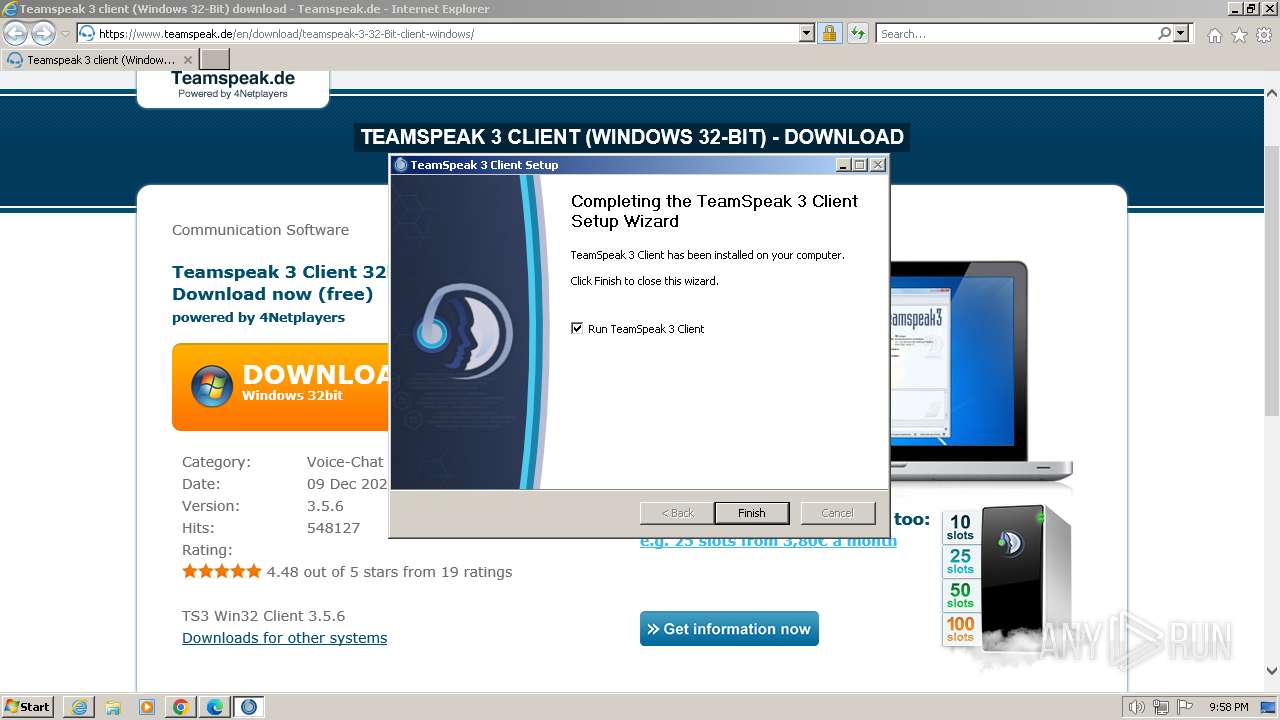Click Get information now button

[x=729, y=629]
